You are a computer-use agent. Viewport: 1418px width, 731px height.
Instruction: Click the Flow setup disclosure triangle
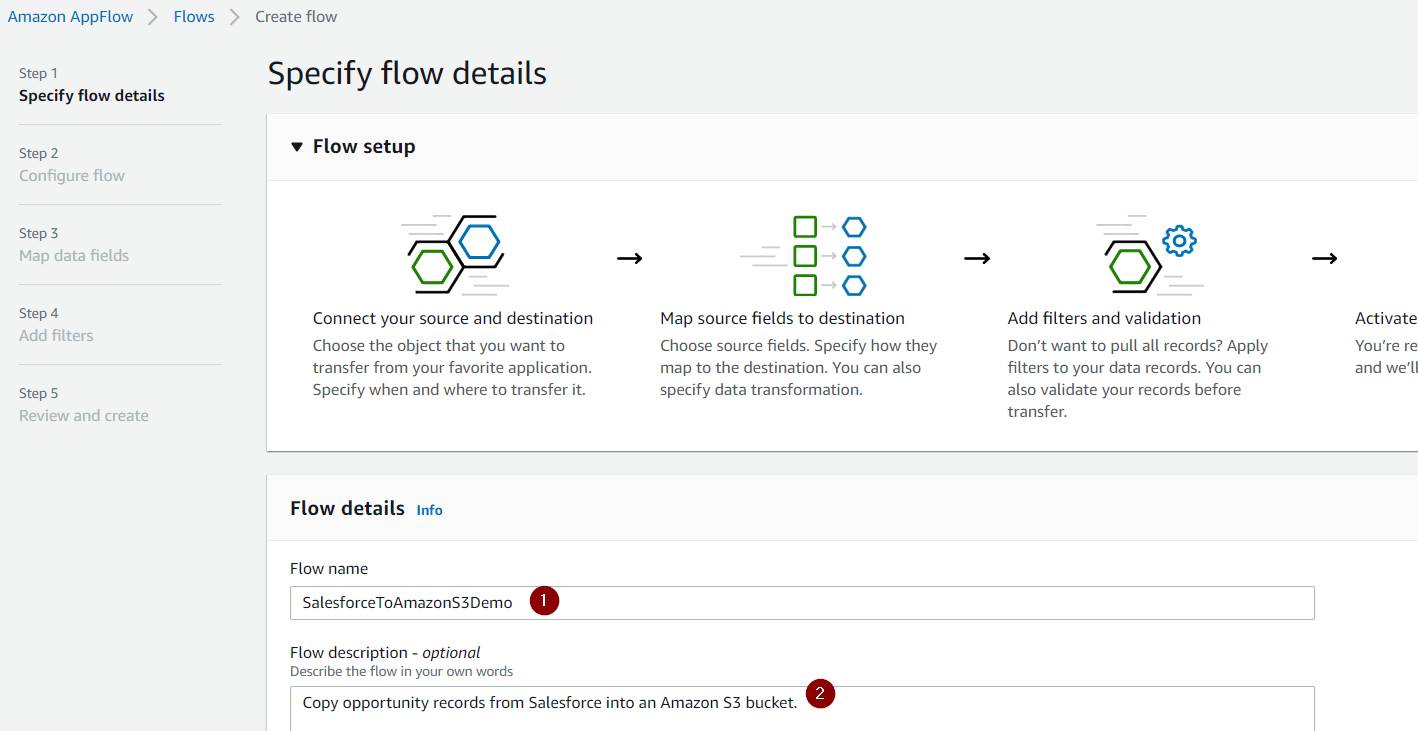297,146
